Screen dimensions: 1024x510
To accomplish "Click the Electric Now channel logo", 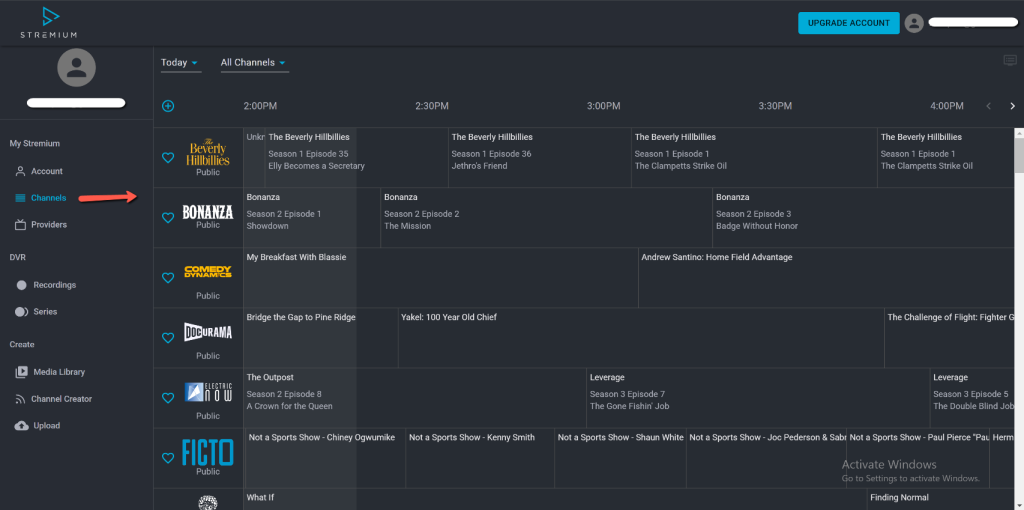I will pyautogui.click(x=208, y=392).
